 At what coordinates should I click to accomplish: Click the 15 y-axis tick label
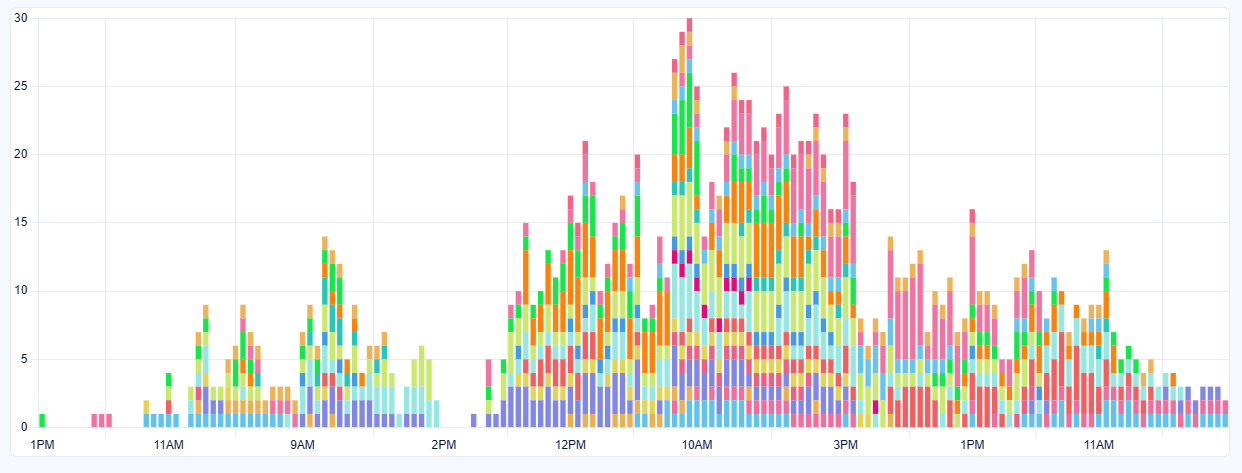click(x=21, y=222)
